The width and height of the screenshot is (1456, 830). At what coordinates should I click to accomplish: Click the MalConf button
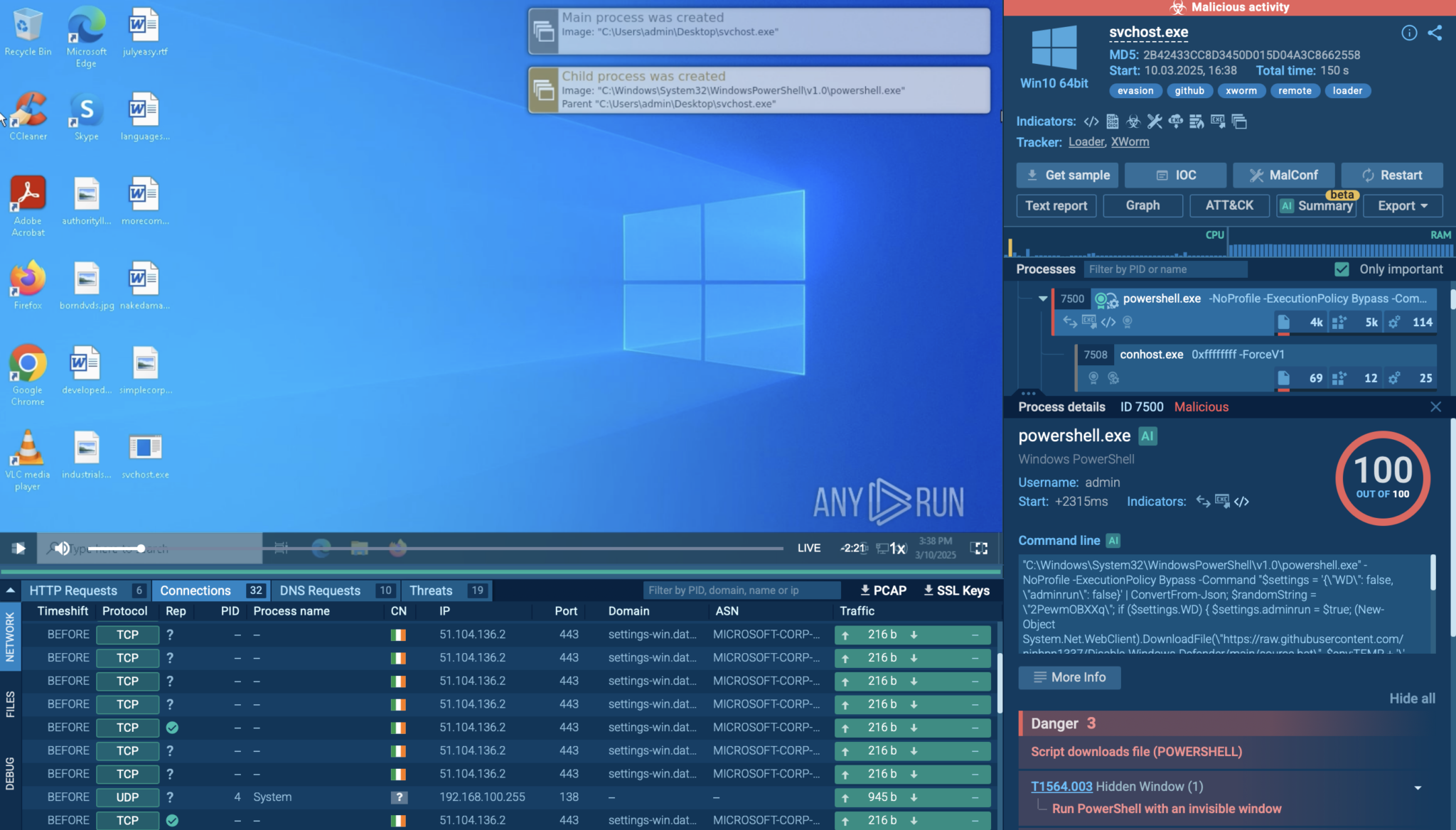click(1283, 175)
